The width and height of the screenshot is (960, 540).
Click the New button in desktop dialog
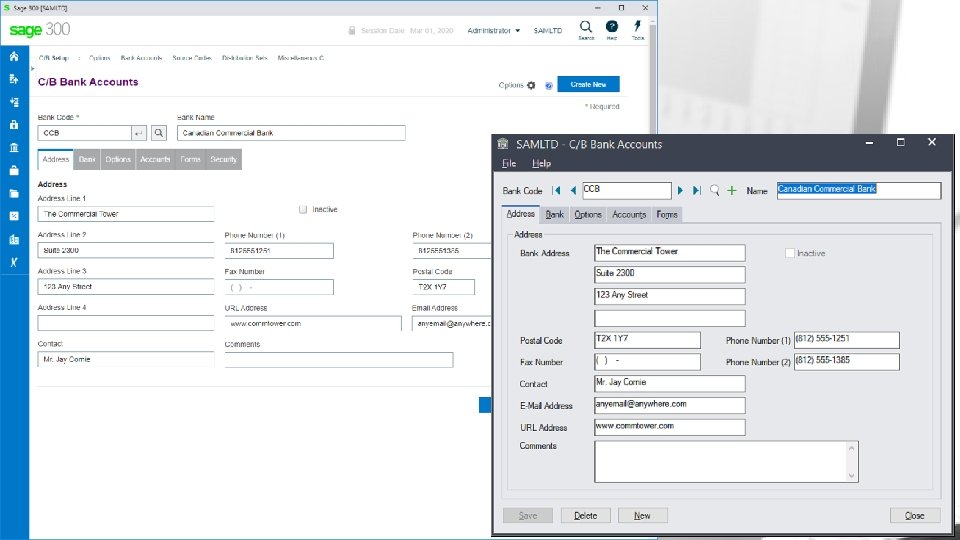642,516
